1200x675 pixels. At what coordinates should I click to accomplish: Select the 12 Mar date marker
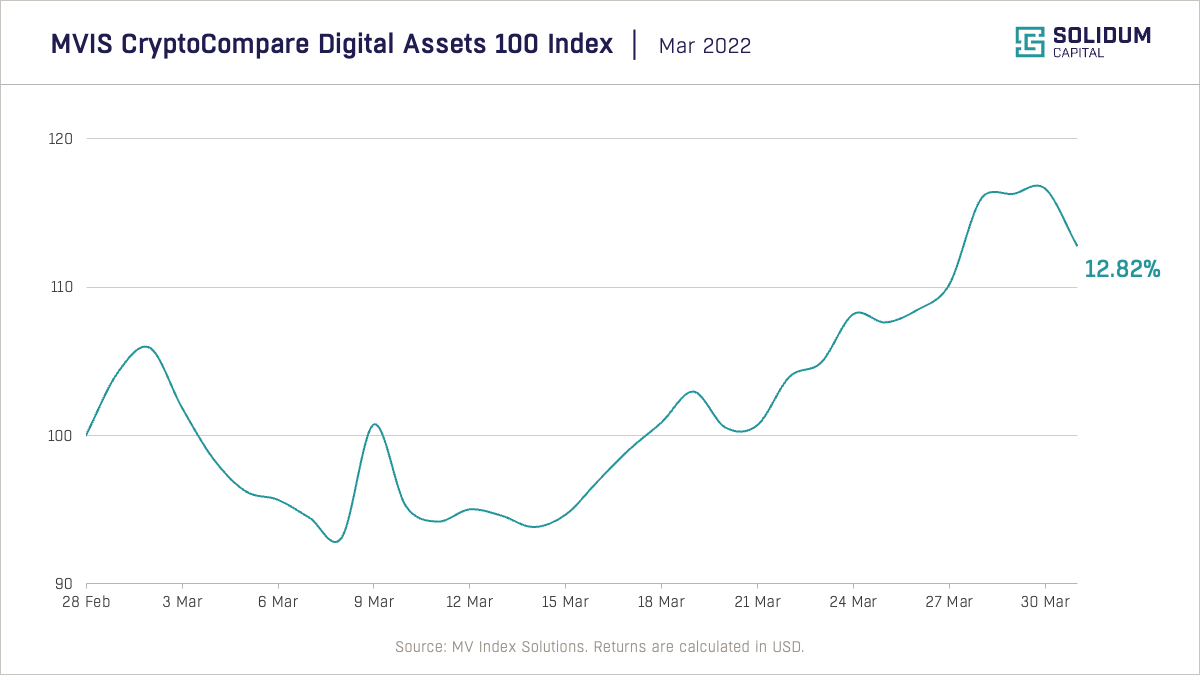point(469,602)
